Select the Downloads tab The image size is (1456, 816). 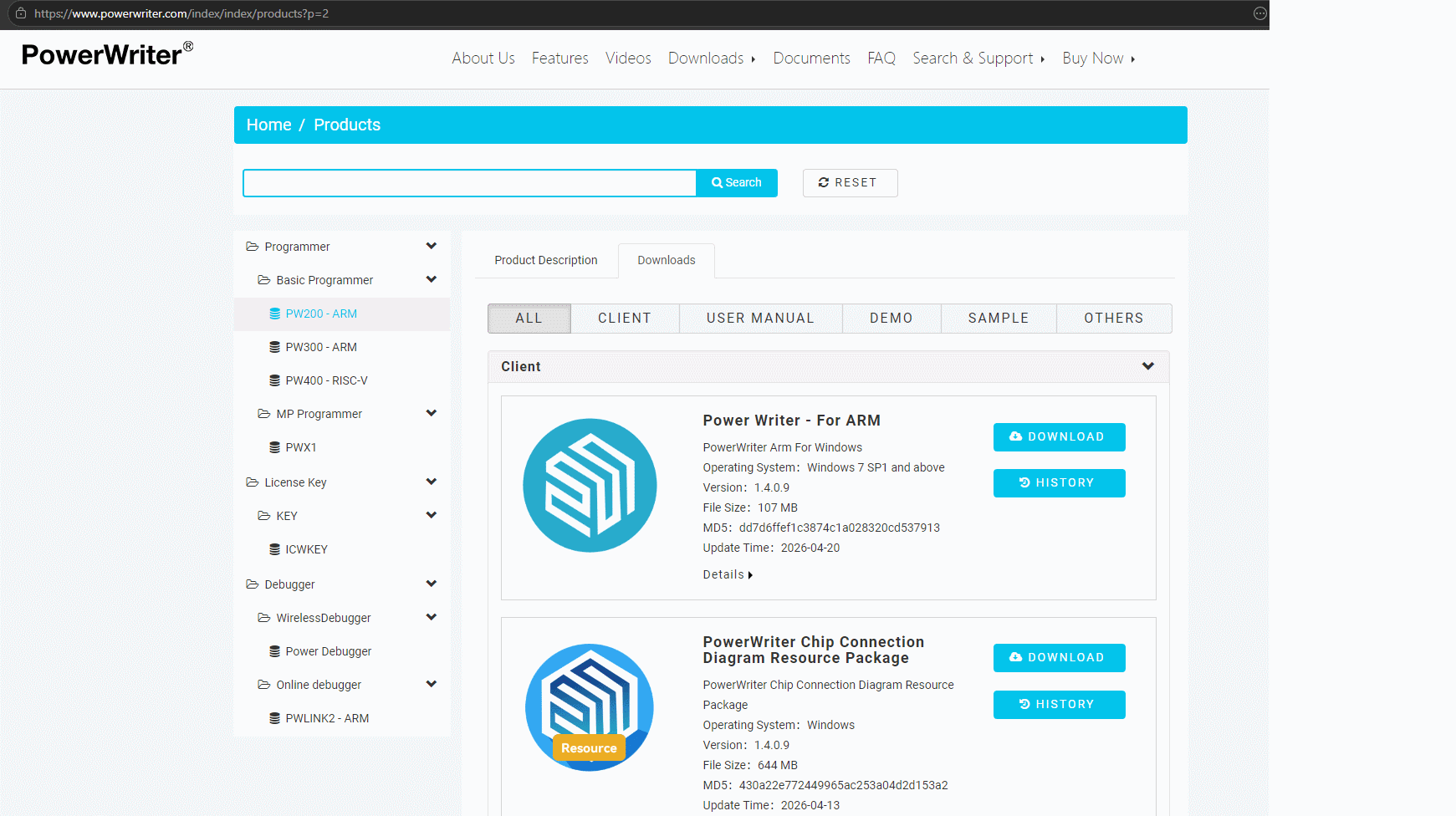tap(667, 260)
